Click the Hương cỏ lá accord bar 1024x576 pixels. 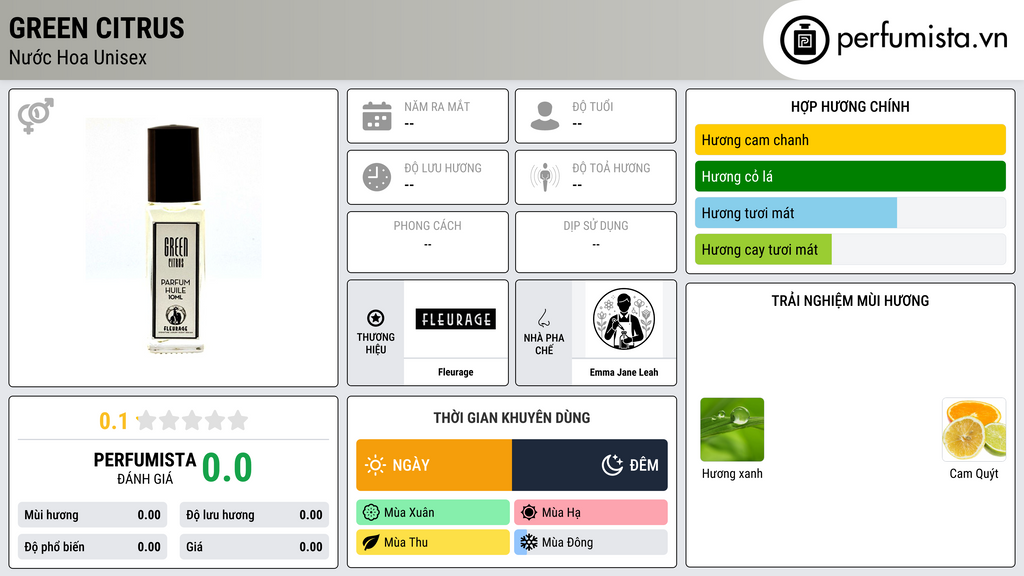tap(850, 176)
